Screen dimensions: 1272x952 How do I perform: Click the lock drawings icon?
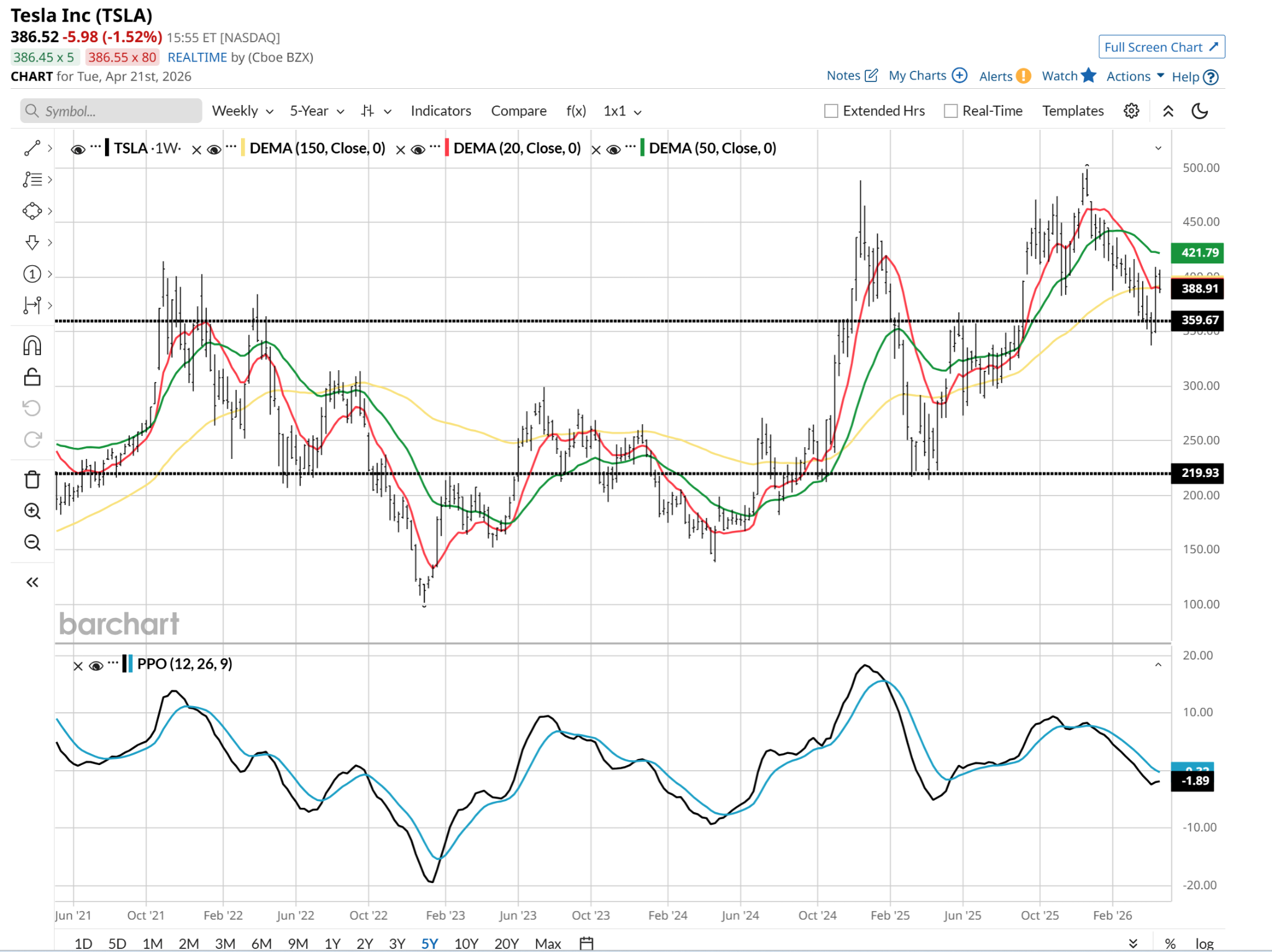pyautogui.click(x=32, y=377)
